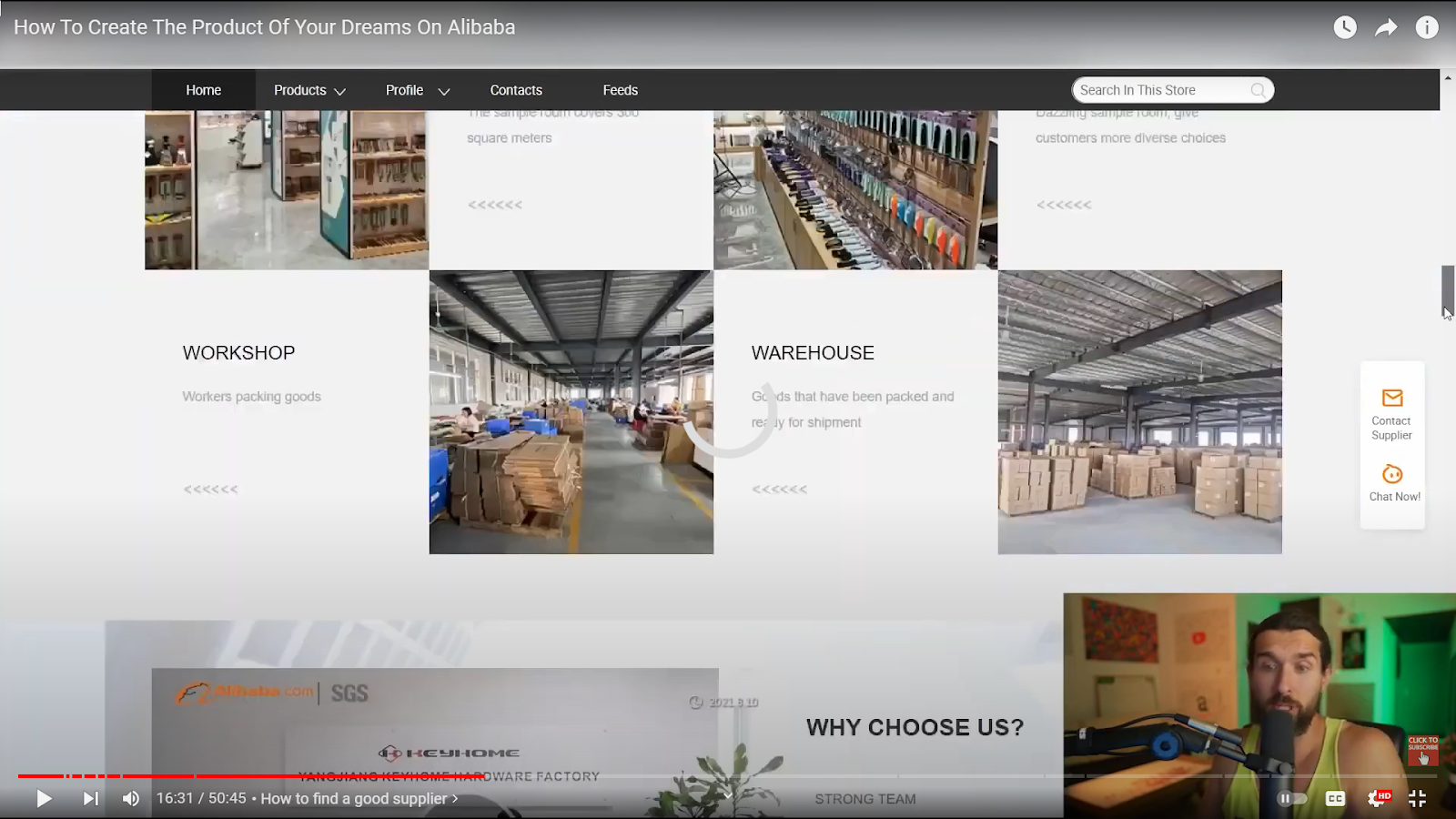Seek along the video progress bar
The height and width of the screenshot is (819, 1456).
click(728, 776)
